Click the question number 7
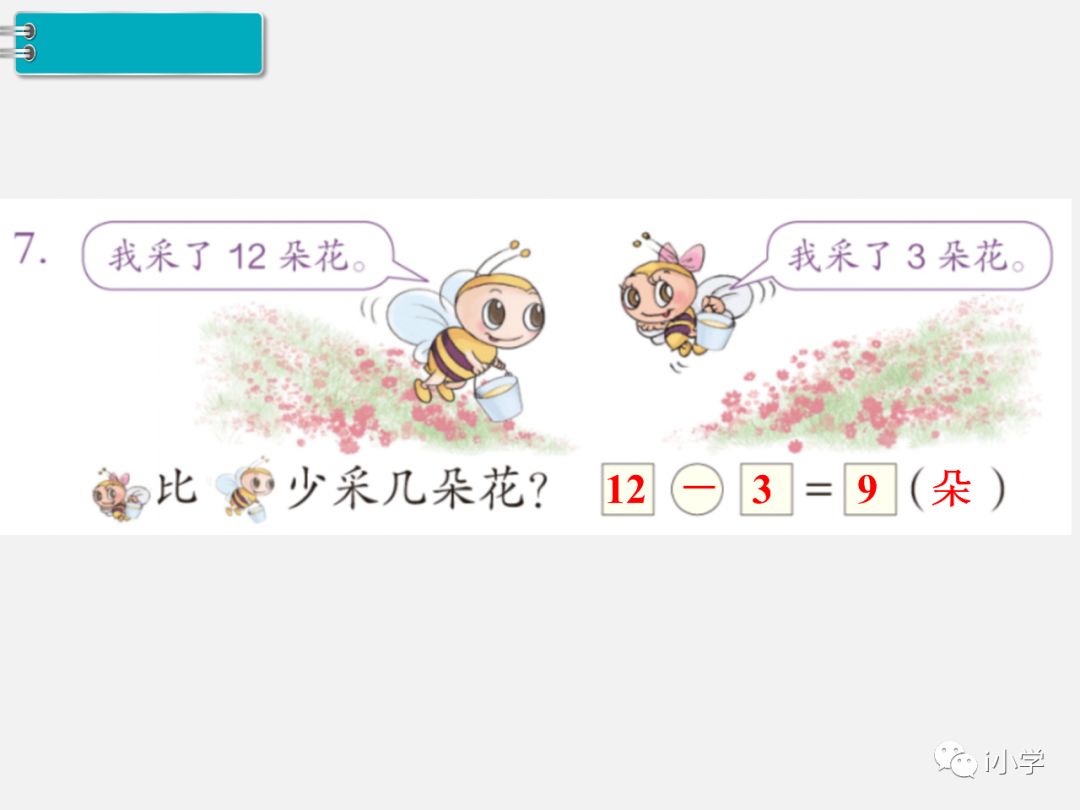Viewport: 1080px width, 810px height. pos(30,248)
